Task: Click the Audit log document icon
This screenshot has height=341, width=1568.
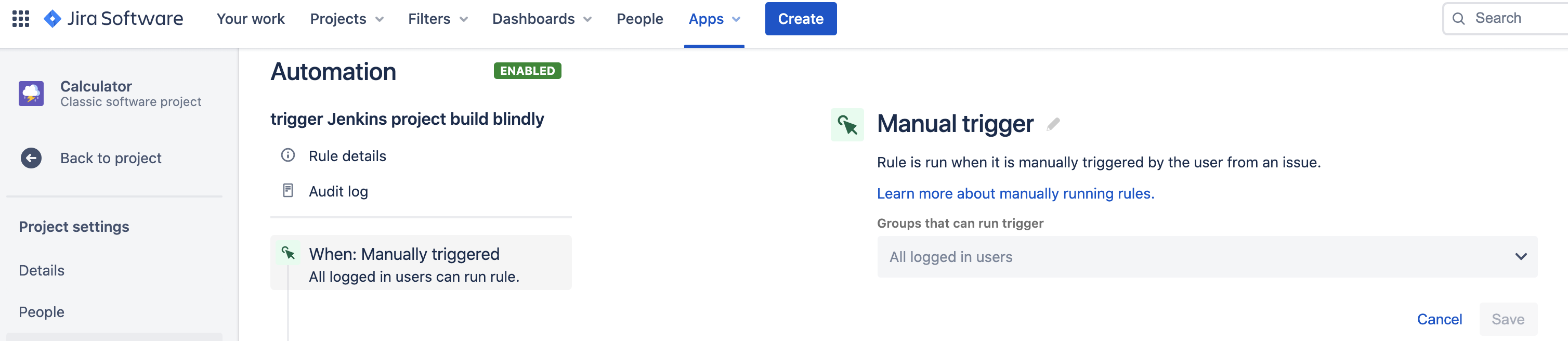Action: [x=288, y=191]
